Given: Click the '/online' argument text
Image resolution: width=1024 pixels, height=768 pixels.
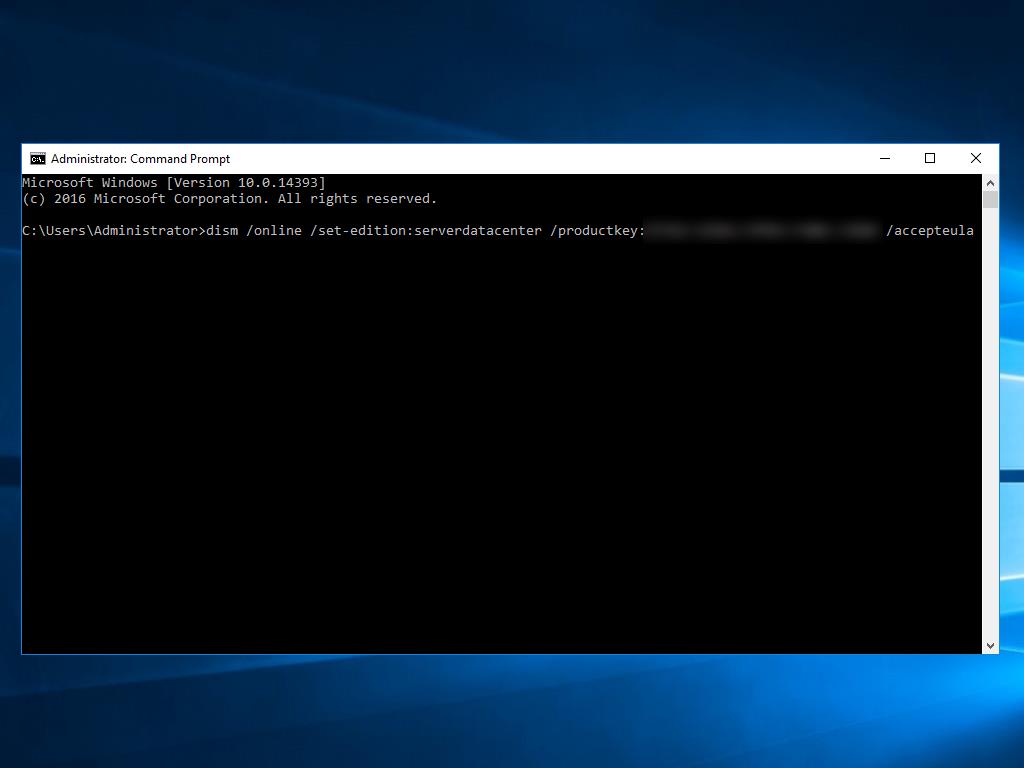Looking at the screenshot, I should click(274, 231).
